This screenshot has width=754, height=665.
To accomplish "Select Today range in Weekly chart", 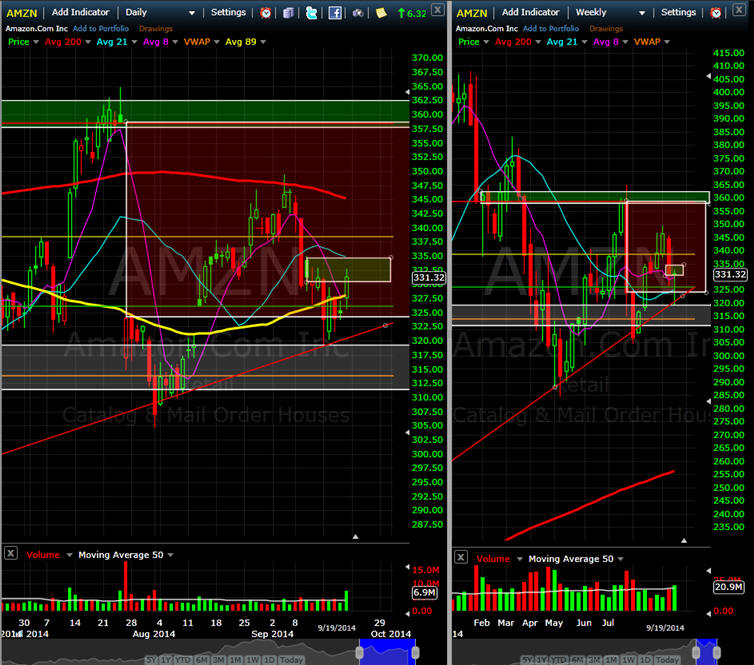I will pyautogui.click(x=667, y=660).
